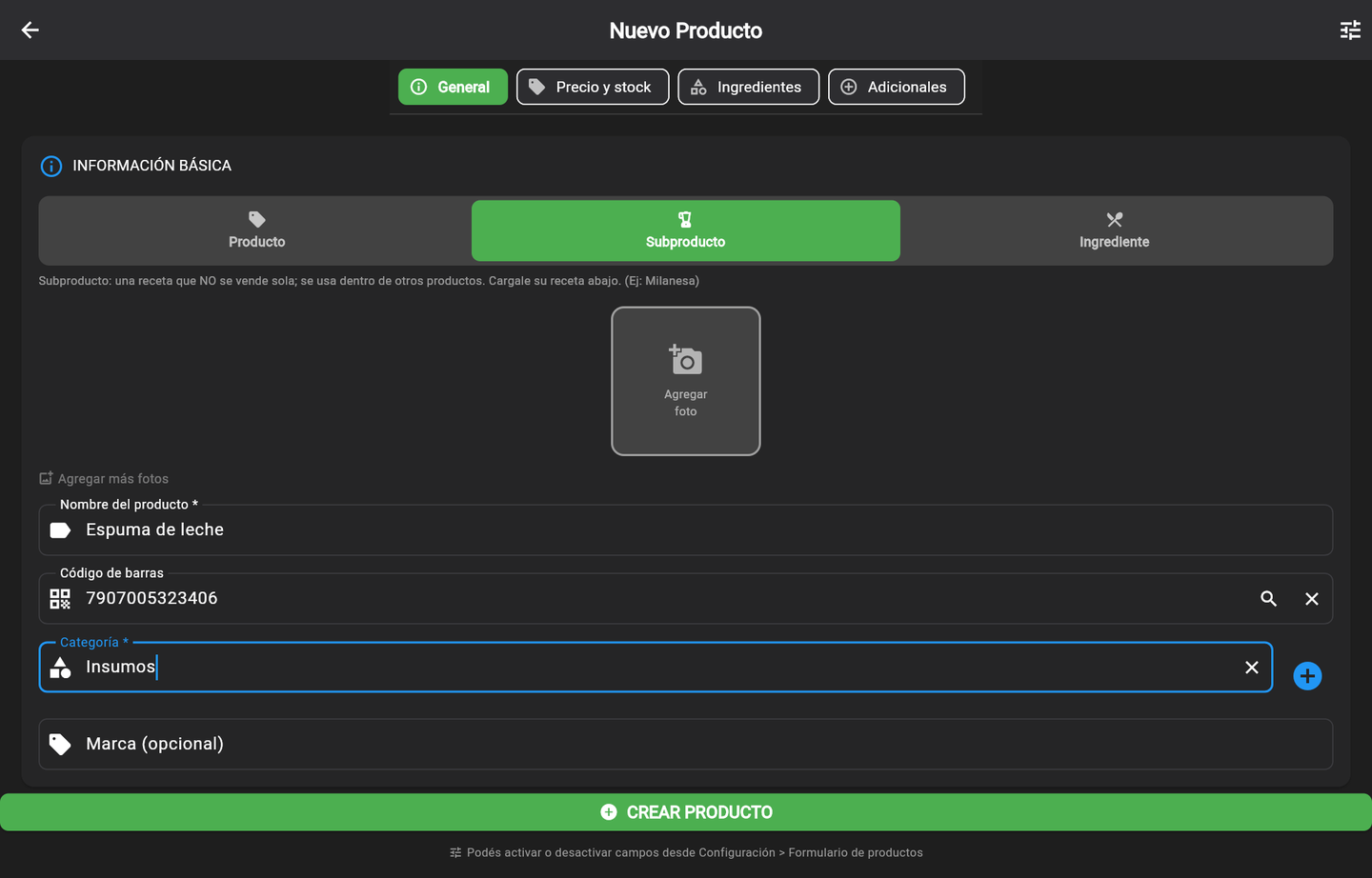Viewport: 1372px width, 878px height.
Task: Open the Adicionales tab
Action: (x=896, y=87)
